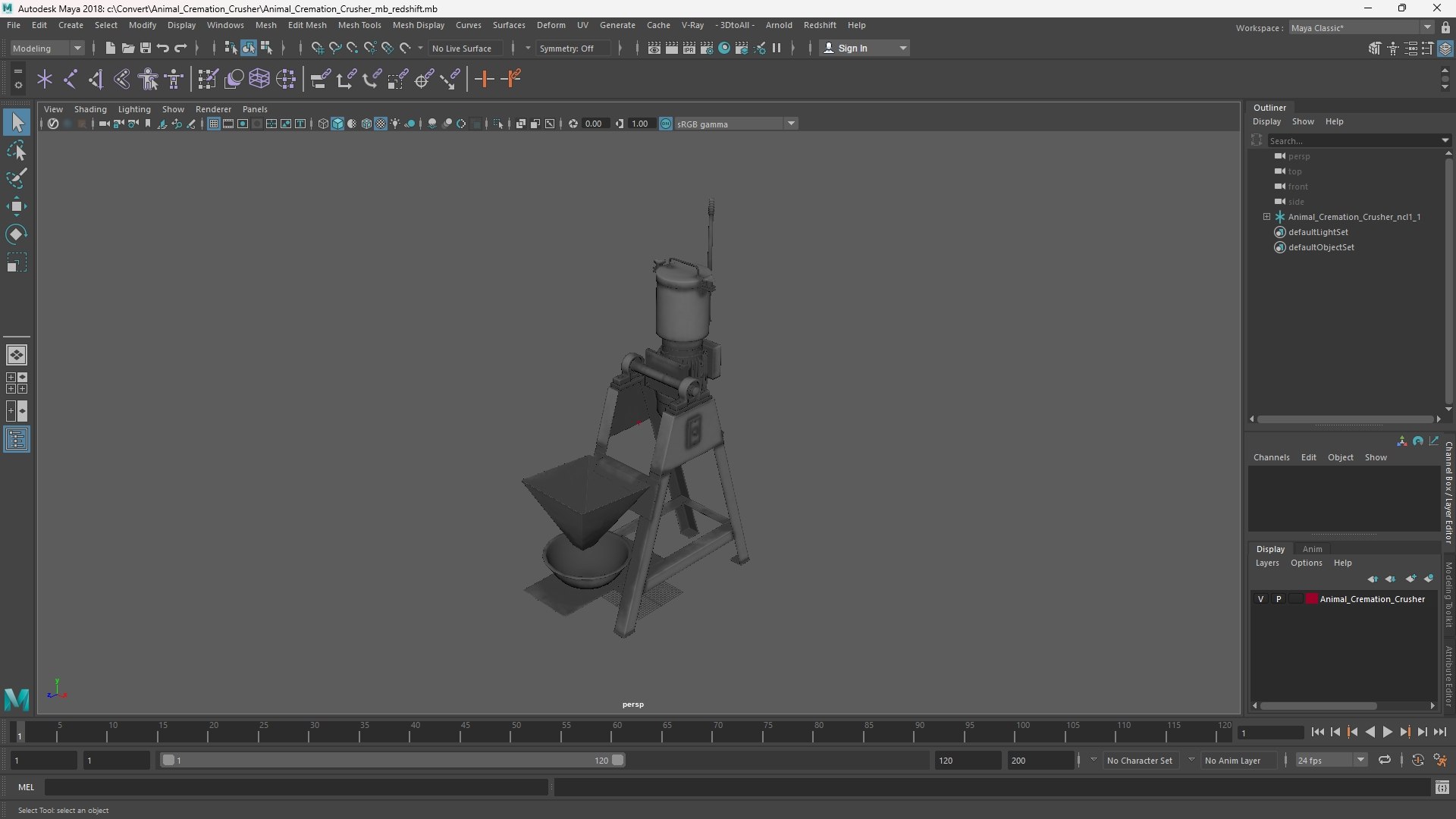Viewport: 1456px width, 819px height.
Task: Click the Open Scene folder icon
Action: click(127, 48)
